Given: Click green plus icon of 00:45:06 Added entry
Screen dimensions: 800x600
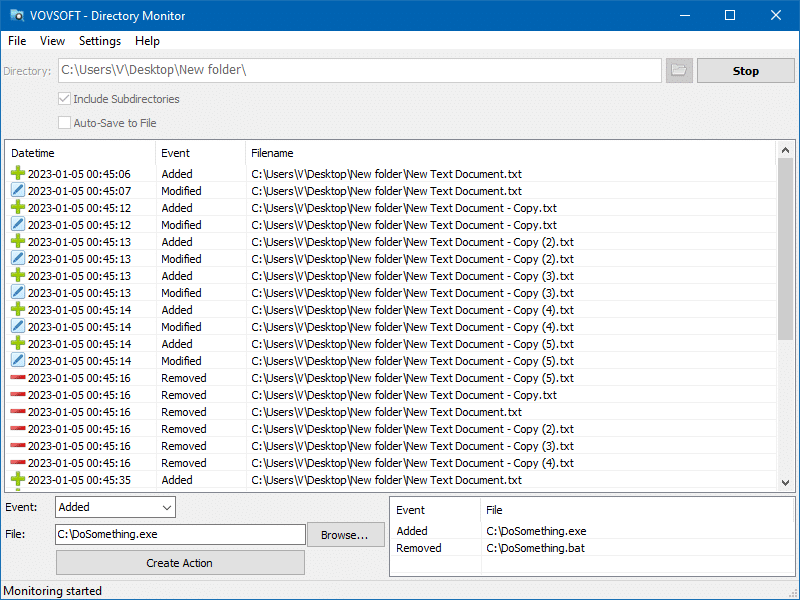Looking at the screenshot, I should pos(17,174).
